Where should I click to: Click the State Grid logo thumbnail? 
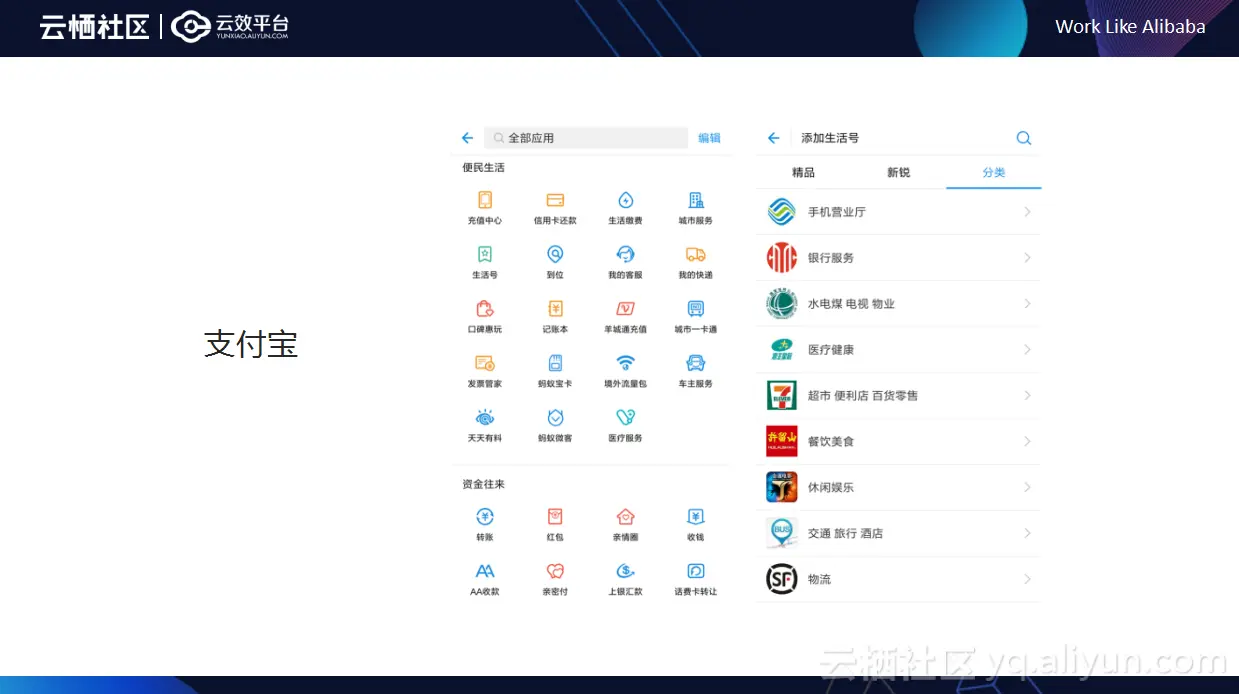[781, 304]
